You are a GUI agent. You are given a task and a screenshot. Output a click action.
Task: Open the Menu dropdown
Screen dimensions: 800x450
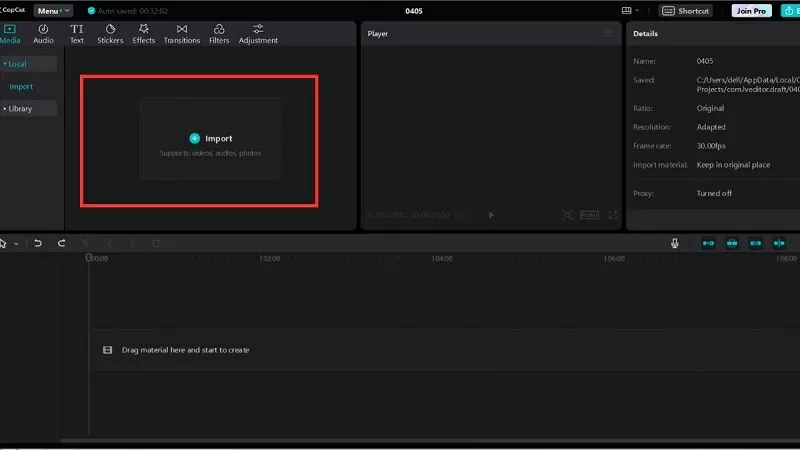pyautogui.click(x=53, y=10)
